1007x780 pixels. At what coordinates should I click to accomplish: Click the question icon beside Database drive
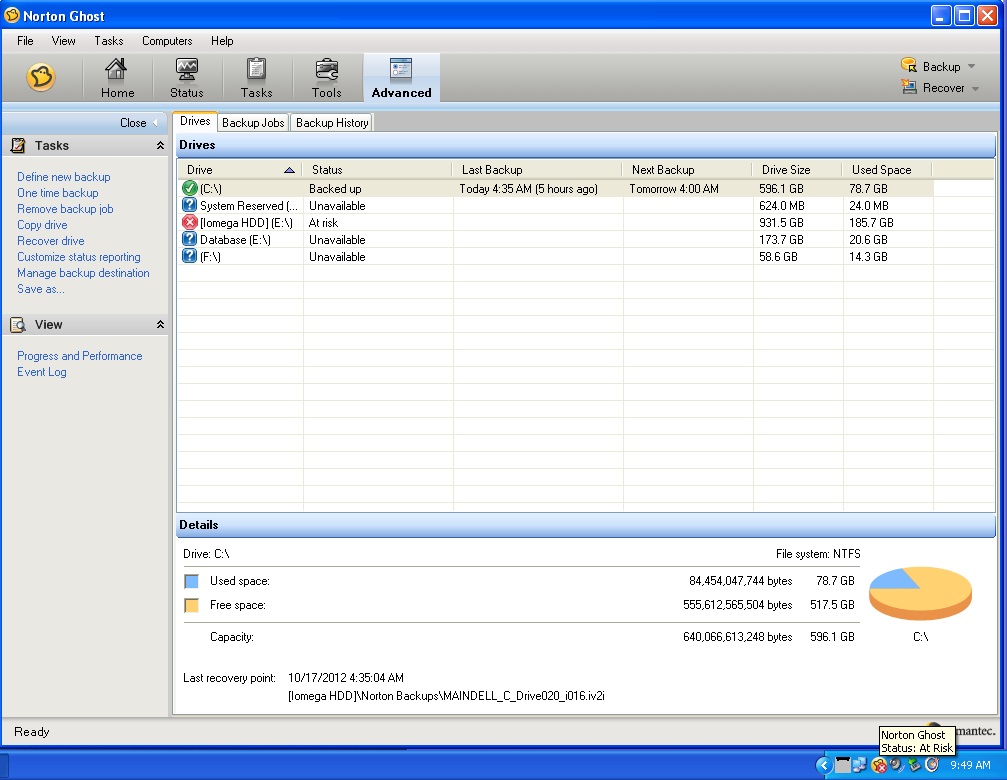[190, 240]
